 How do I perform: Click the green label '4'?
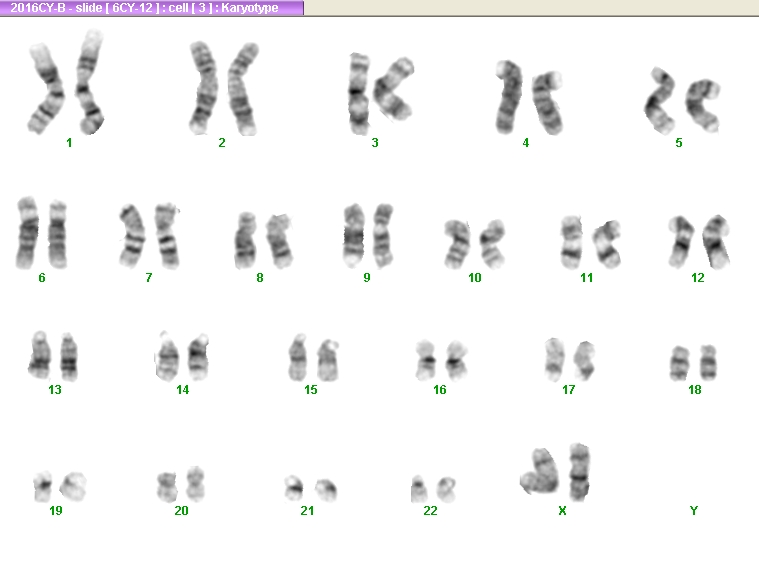(526, 143)
